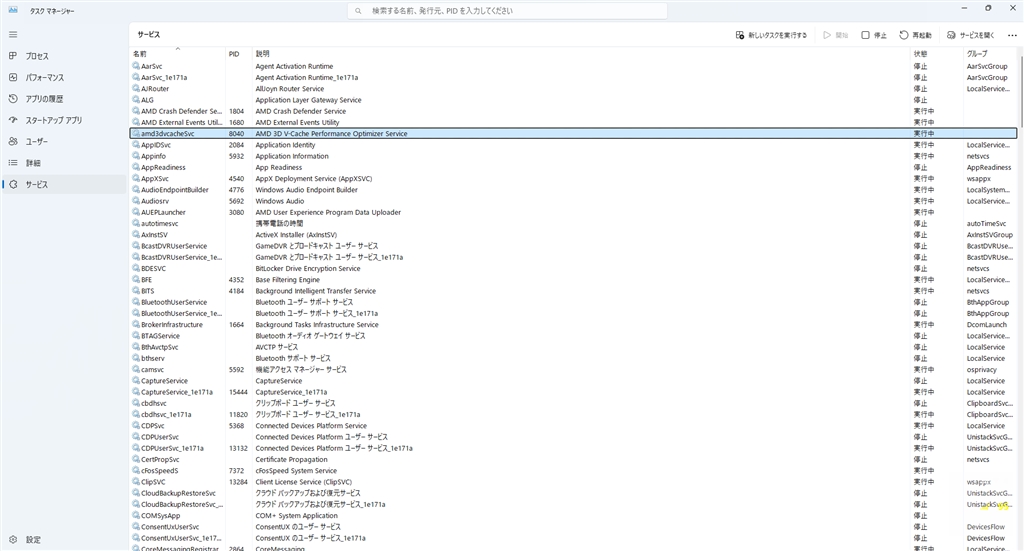
Task: Select AMD External Events Utility description
Action: pos(297,122)
